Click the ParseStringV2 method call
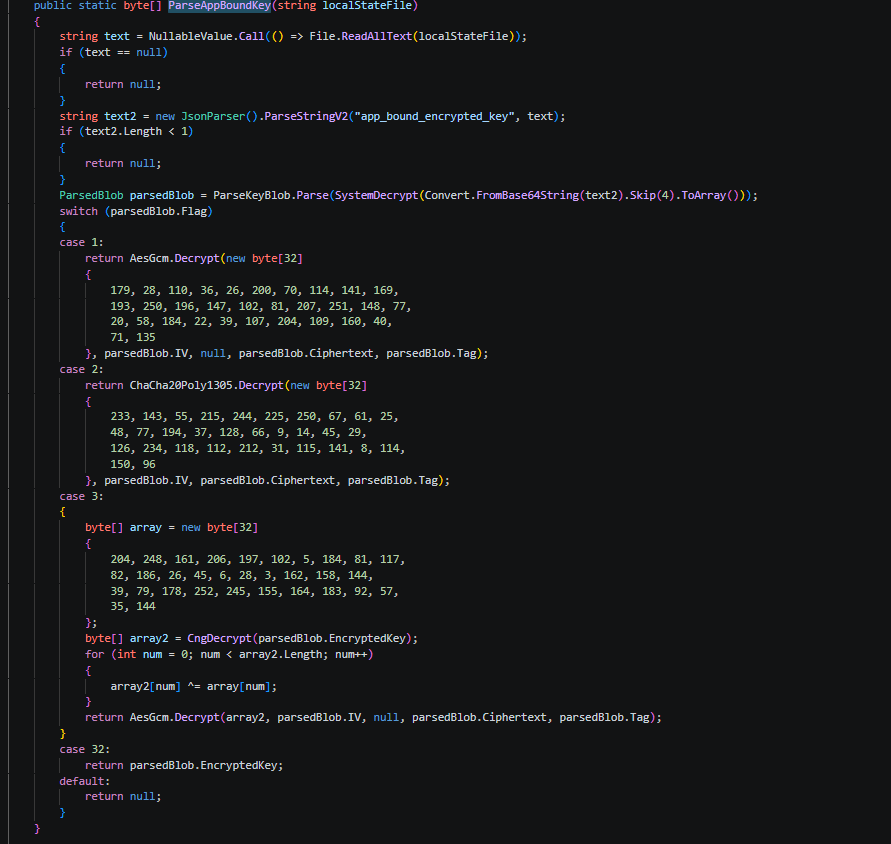 pos(306,117)
